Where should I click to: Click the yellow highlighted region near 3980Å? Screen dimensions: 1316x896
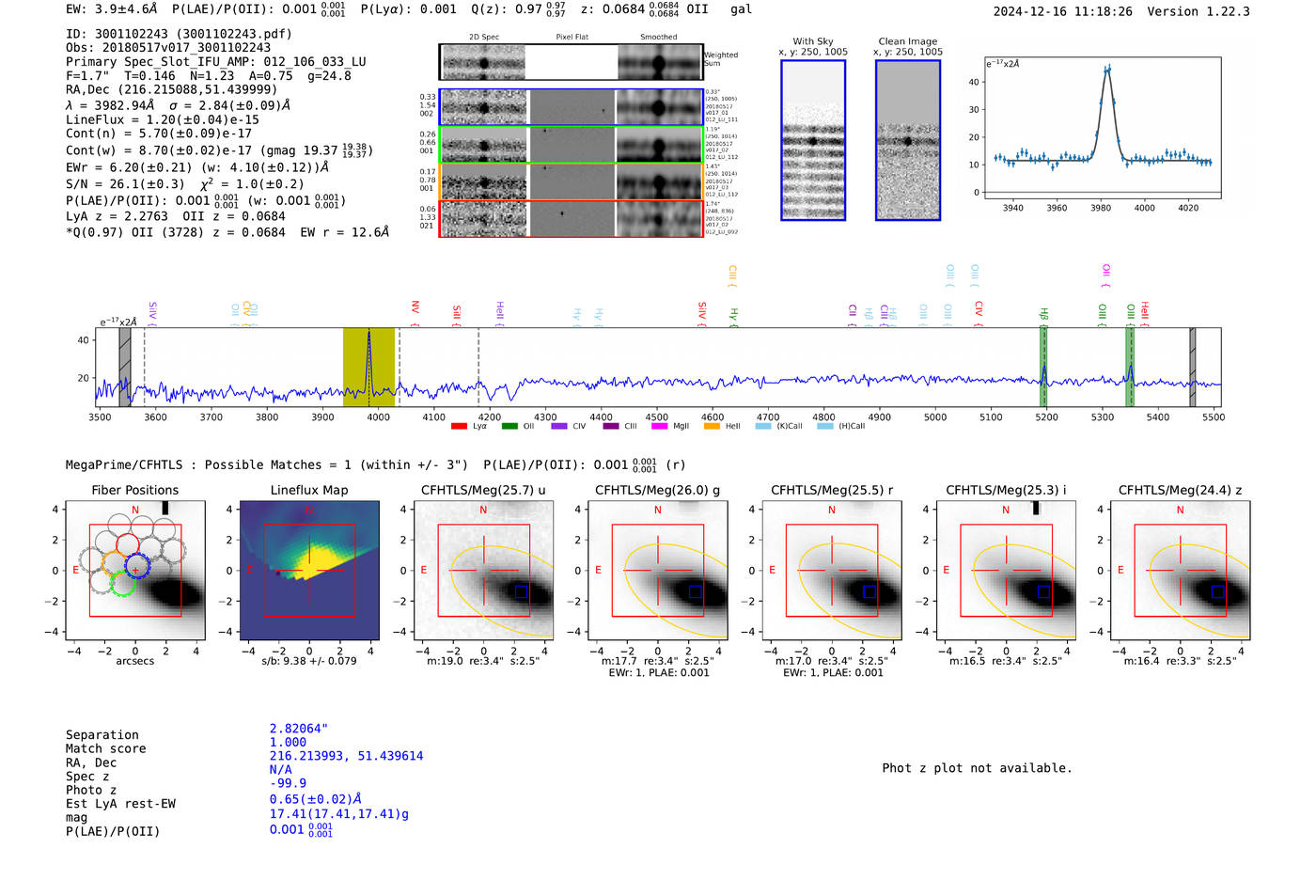coord(368,368)
